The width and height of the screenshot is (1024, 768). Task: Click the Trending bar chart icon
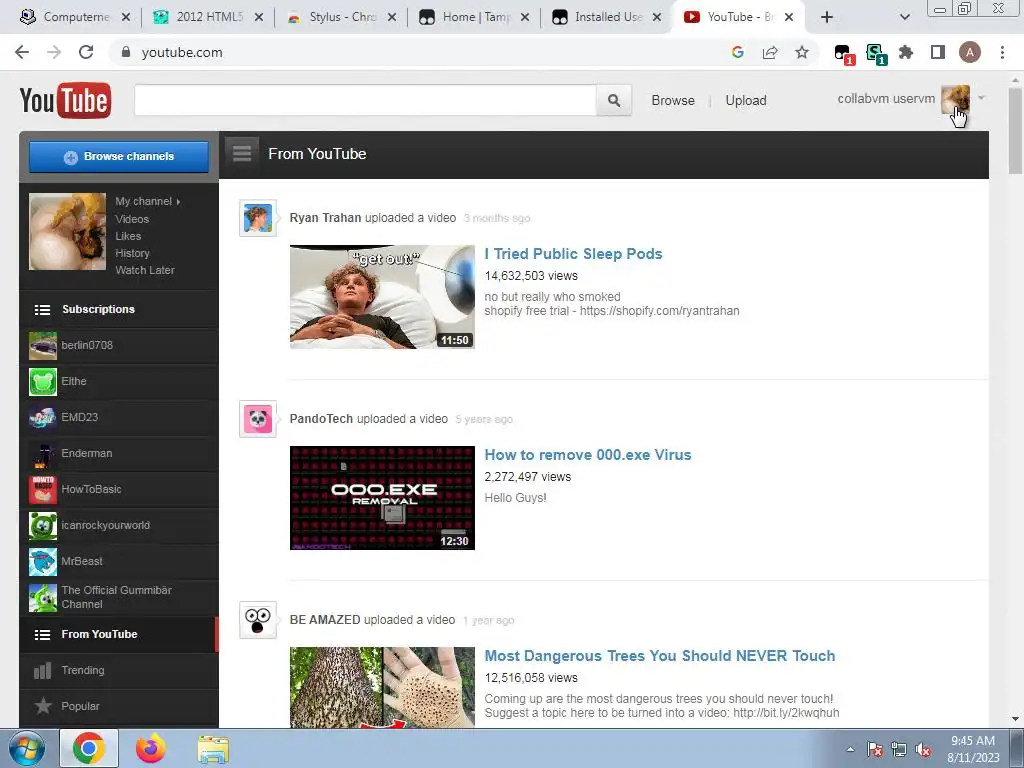[x=42, y=671]
